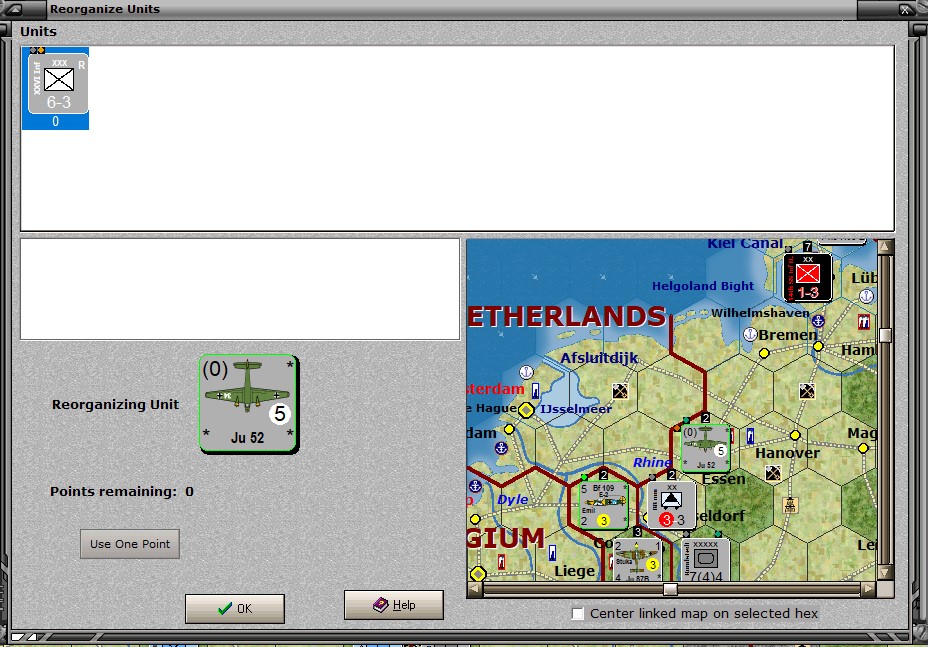Open the window system menu icon in title bar

pos(13,9)
